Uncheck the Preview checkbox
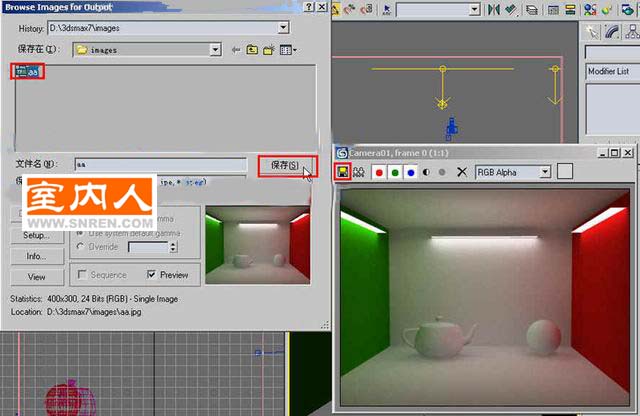This screenshot has width=640, height=416. (x=151, y=275)
